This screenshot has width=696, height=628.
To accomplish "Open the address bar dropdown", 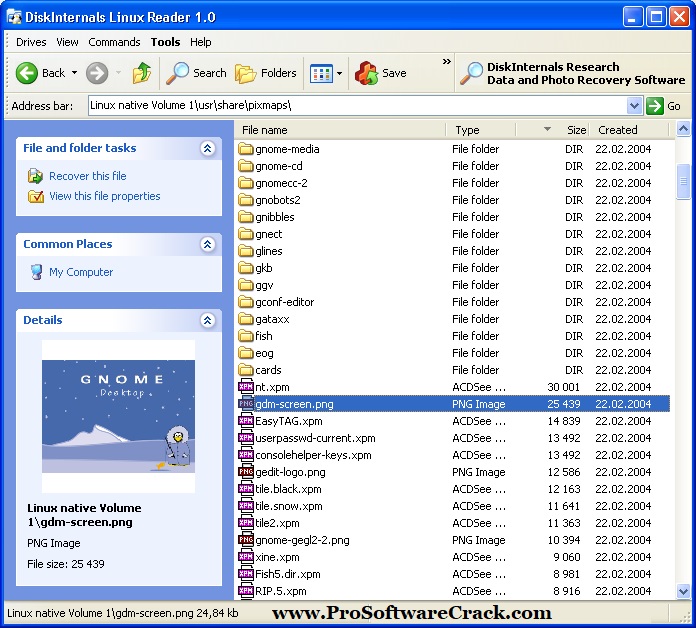I will pyautogui.click(x=634, y=106).
